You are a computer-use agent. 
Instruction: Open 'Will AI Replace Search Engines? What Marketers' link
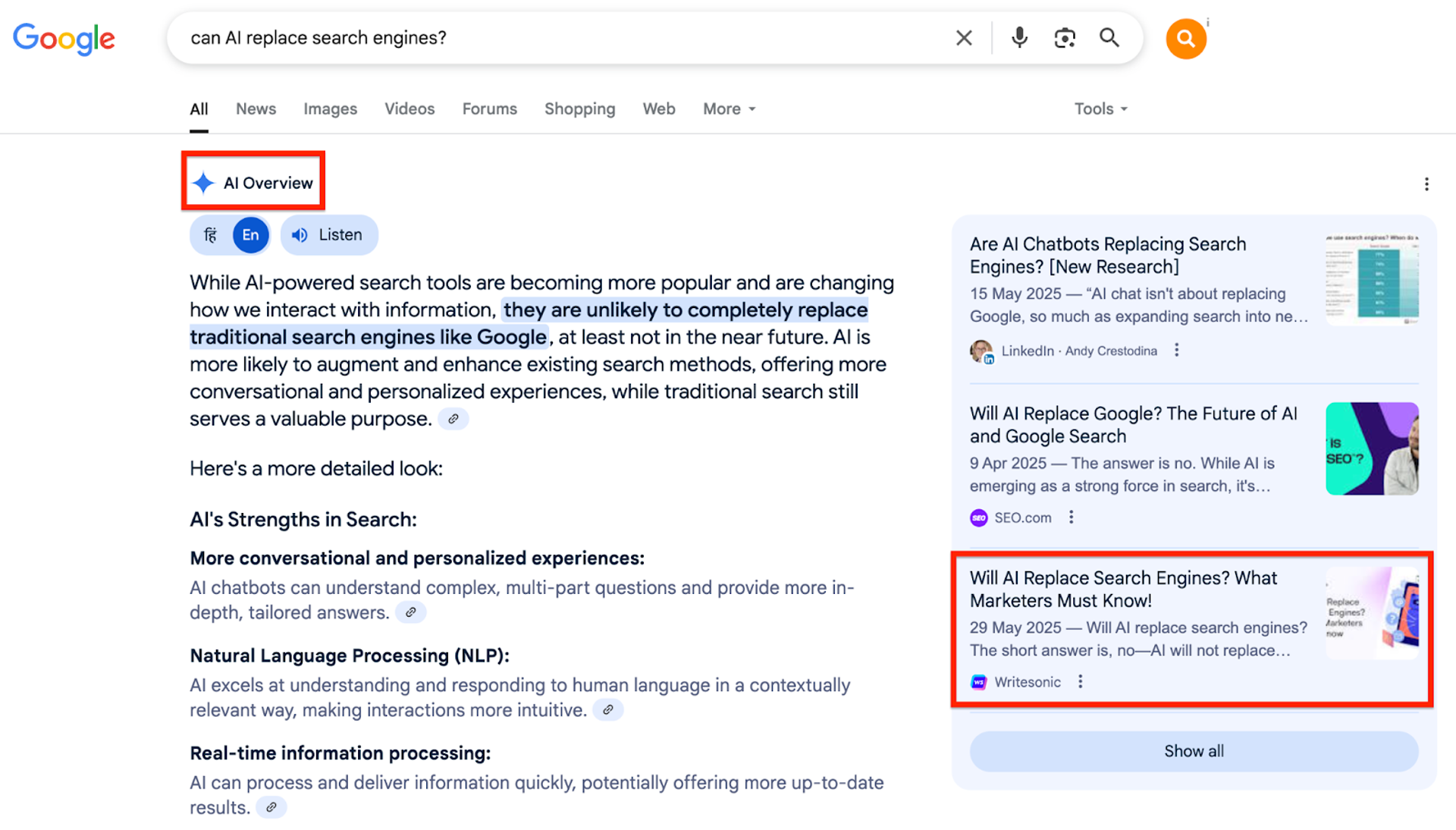[x=1123, y=589]
